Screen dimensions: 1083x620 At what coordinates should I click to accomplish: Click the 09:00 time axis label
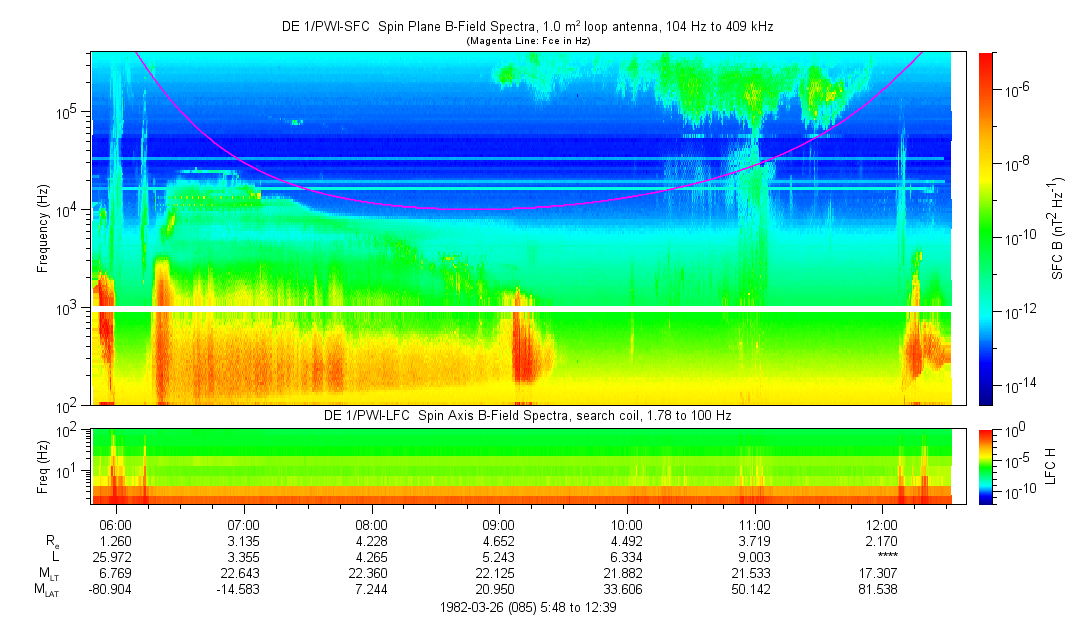pos(499,524)
